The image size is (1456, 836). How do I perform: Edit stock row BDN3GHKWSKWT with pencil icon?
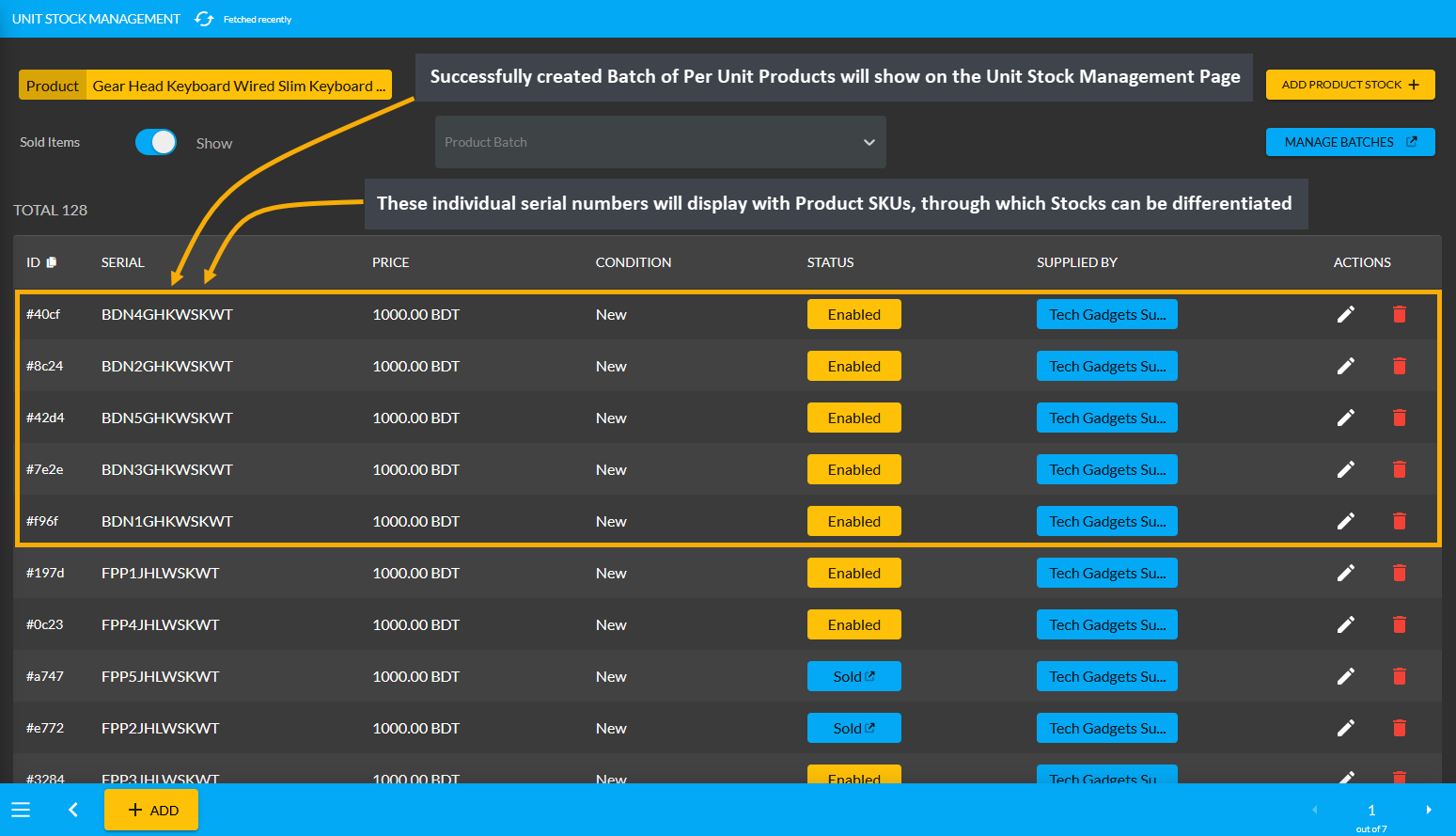(x=1346, y=469)
